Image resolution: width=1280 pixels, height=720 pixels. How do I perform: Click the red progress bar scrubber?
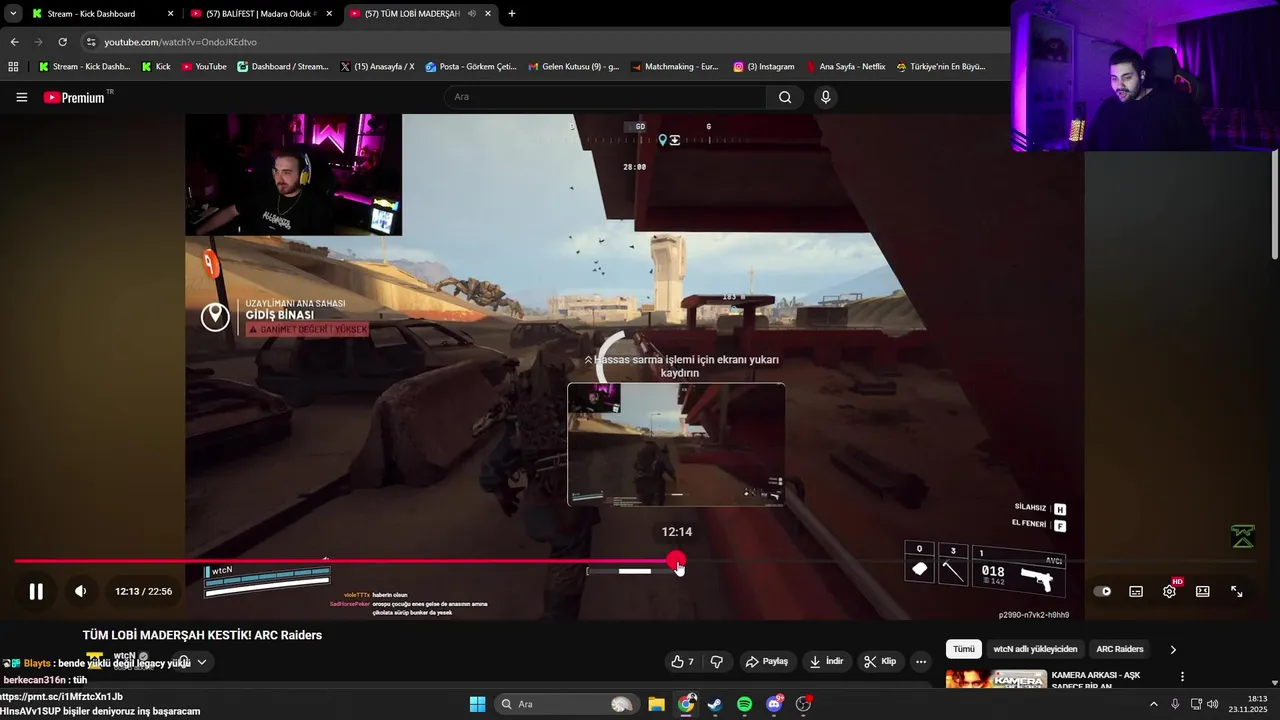[677, 561]
